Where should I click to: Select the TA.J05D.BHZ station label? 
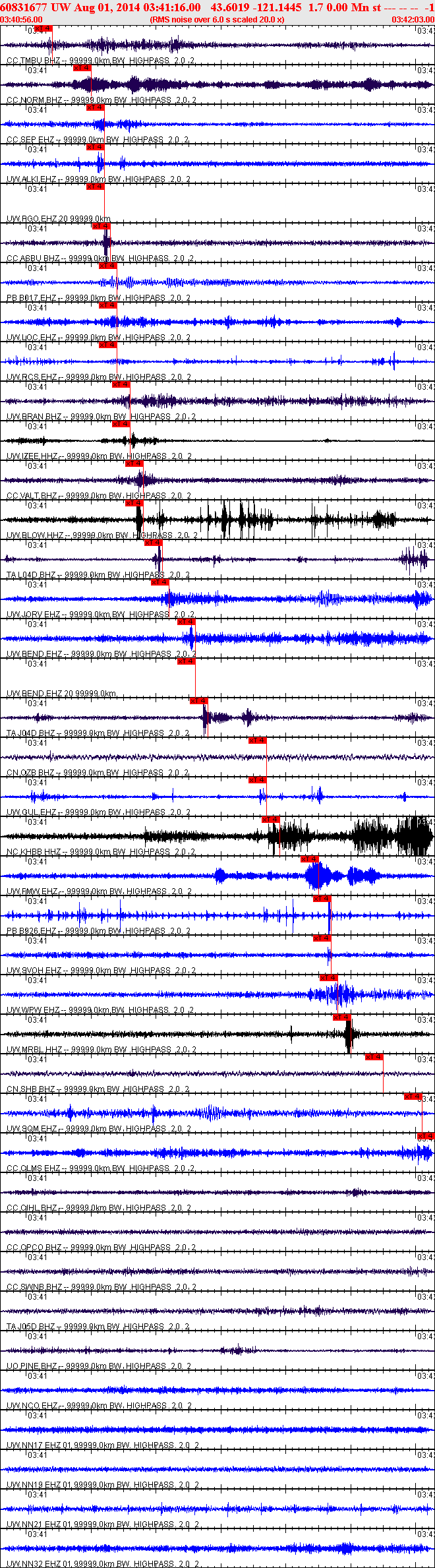(98, 1327)
